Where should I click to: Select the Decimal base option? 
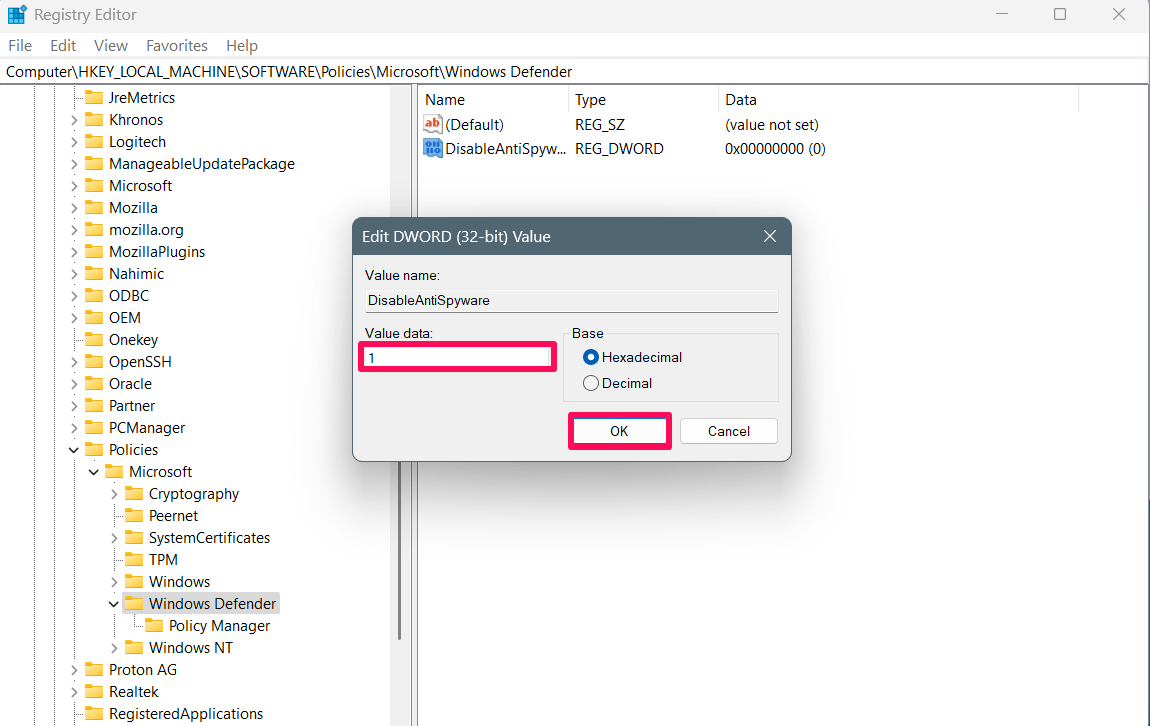click(x=590, y=383)
